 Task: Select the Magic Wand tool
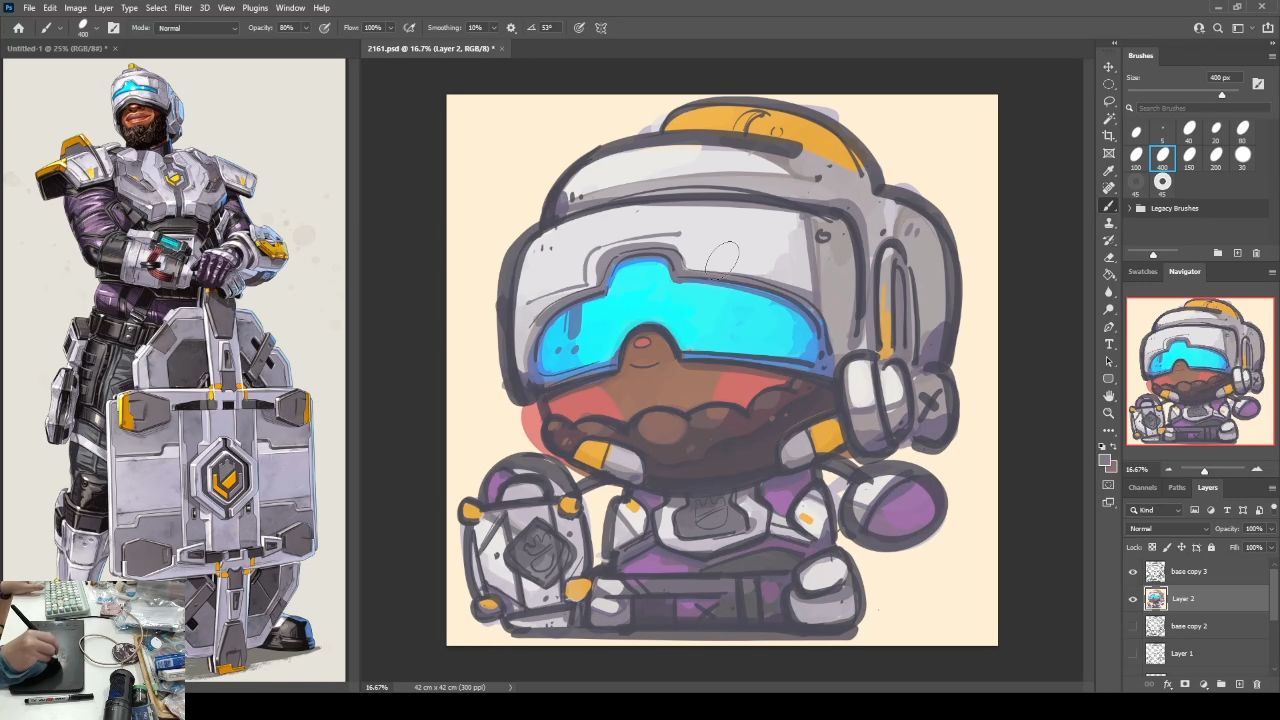click(1108, 119)
